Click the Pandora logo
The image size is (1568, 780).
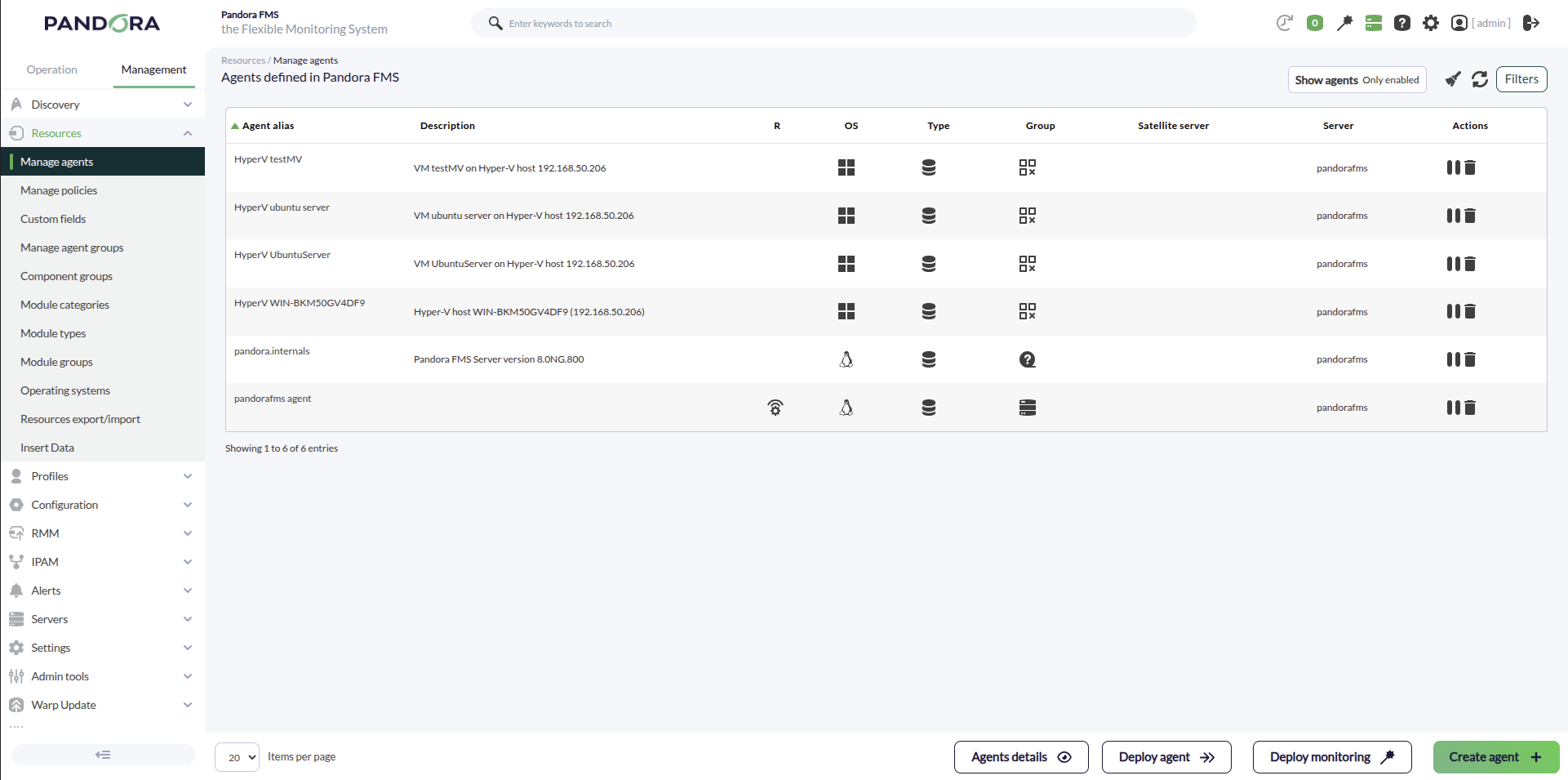pos(102,24)
